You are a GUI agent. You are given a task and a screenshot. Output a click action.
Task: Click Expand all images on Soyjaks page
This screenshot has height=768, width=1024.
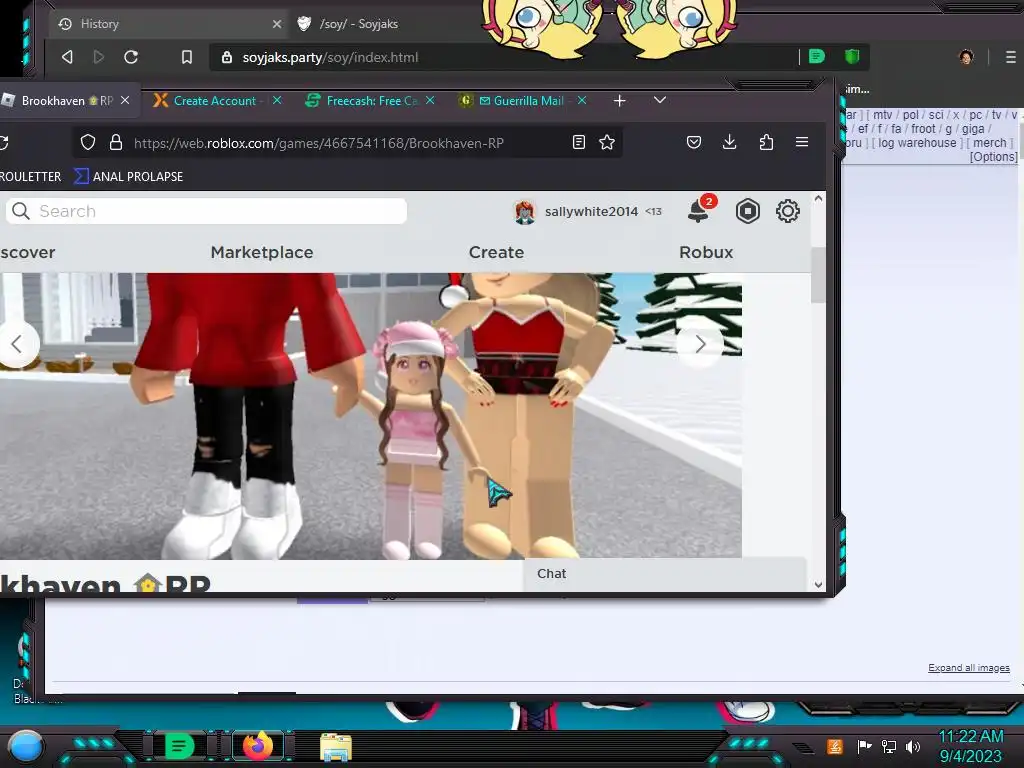[x=968, y=667]
